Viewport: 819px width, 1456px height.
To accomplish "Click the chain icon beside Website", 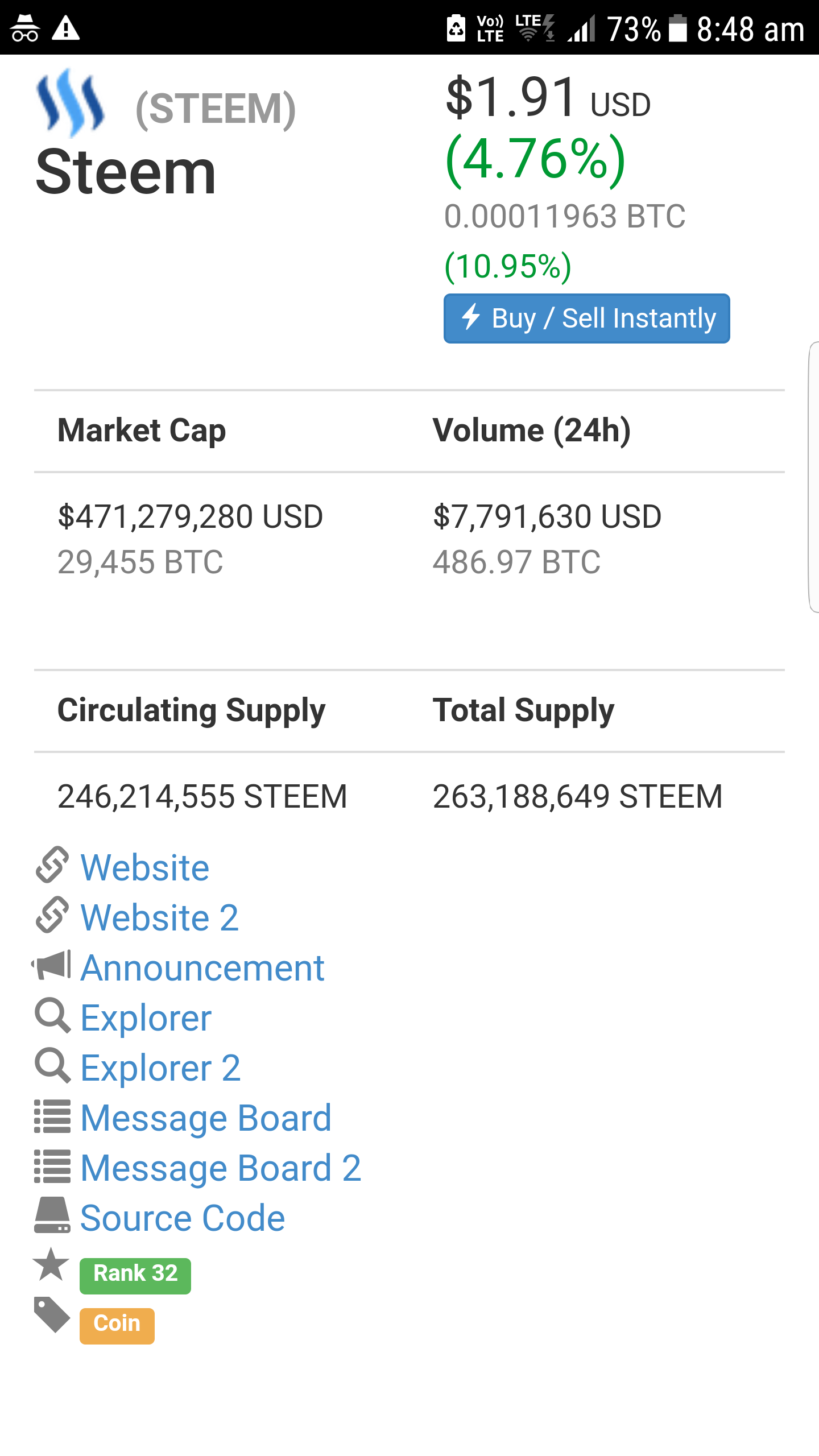I will coord(52,865).
